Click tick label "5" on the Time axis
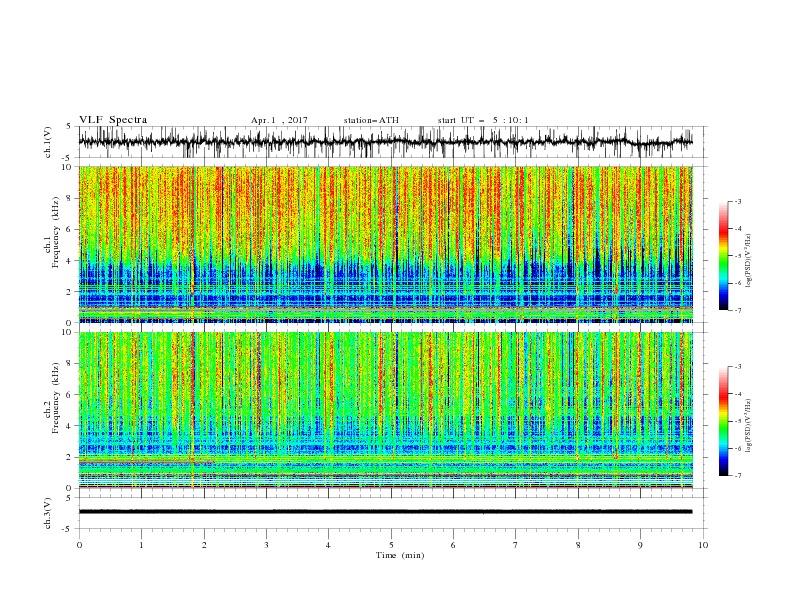 (x=391, y=545)
